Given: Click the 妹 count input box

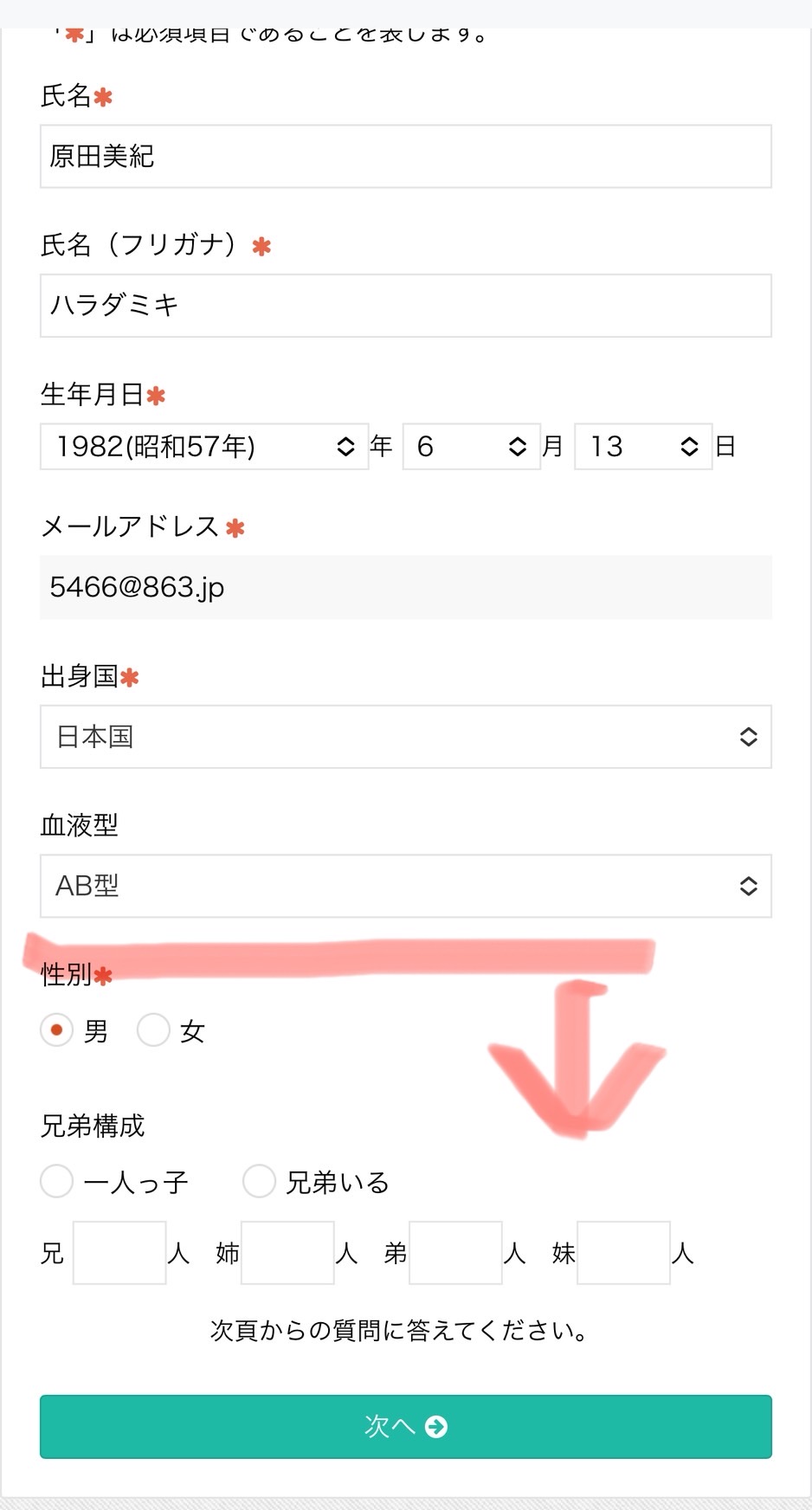Looking at the screenshot, I should coord(623,1253).
